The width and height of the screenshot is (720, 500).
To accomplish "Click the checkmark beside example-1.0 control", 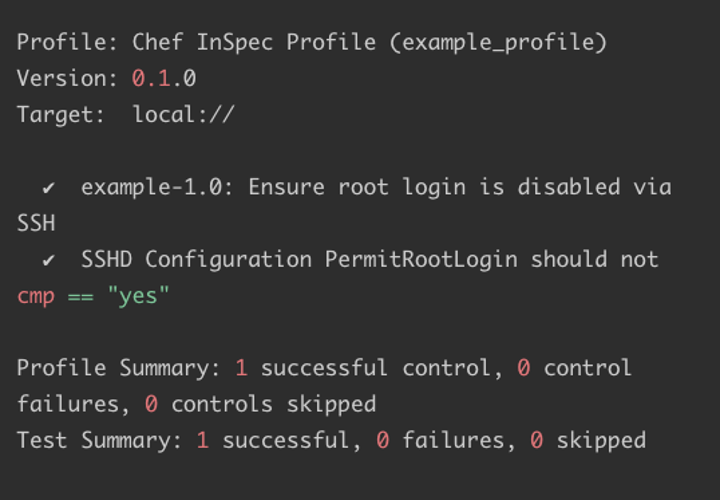I will 48,188.
